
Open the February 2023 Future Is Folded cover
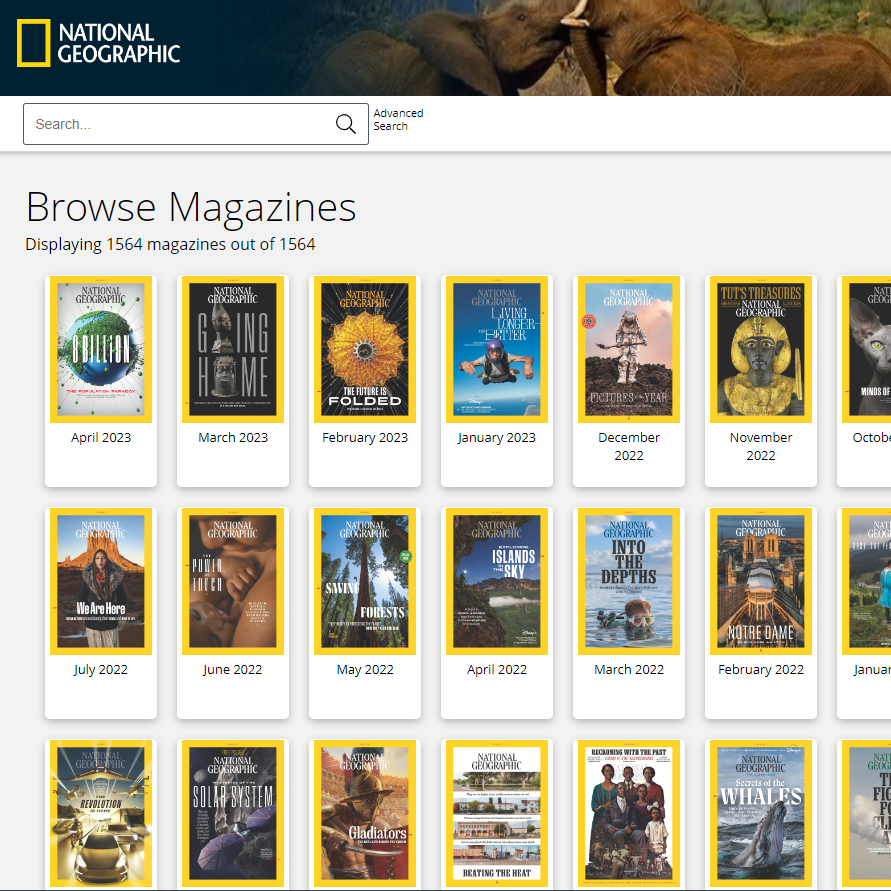[x=365, y=349]
